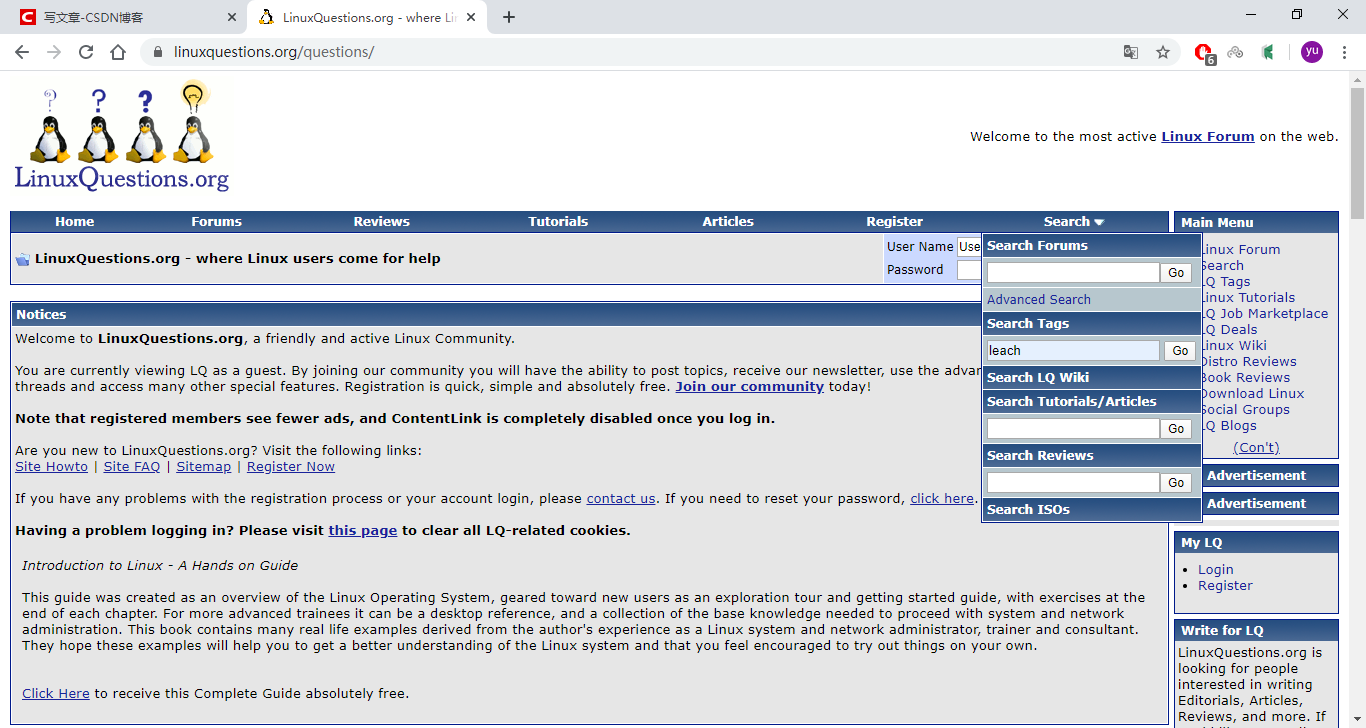Open the AdBlock extension showing 6 blocked
Viewport: 1366px width, 728px height.
pos(1203,52)
